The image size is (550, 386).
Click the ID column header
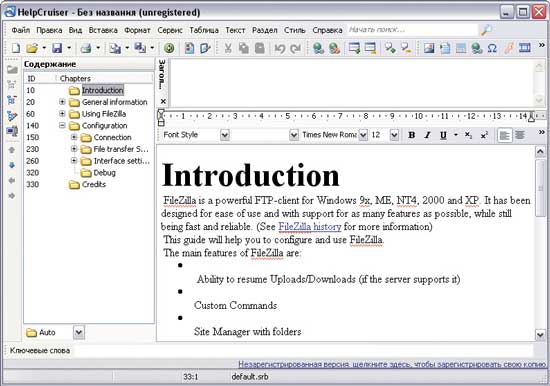[40, 78]
